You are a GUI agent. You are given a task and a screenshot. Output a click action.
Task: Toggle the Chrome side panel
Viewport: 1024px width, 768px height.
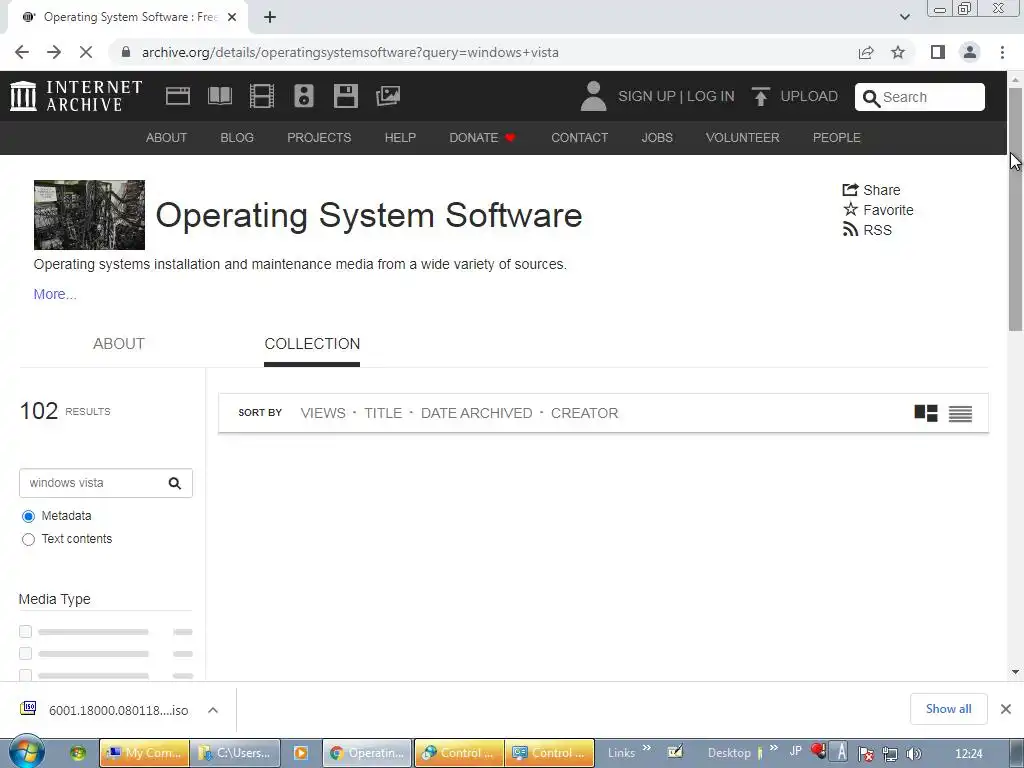pos(938,52)
